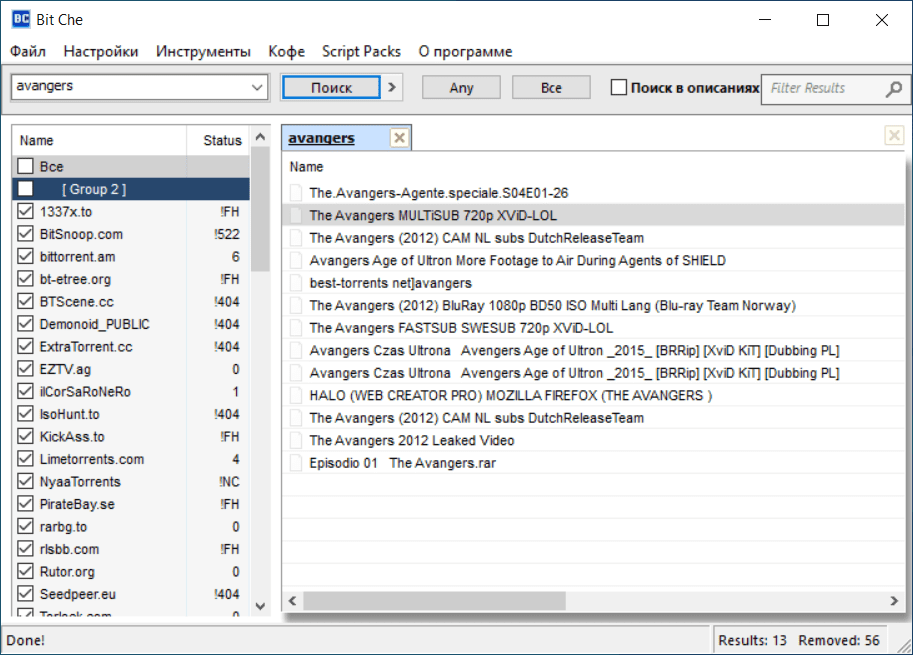Click the site list scroll down arrow
This screenshot has height=655, width=913.
tap(260, 606)
